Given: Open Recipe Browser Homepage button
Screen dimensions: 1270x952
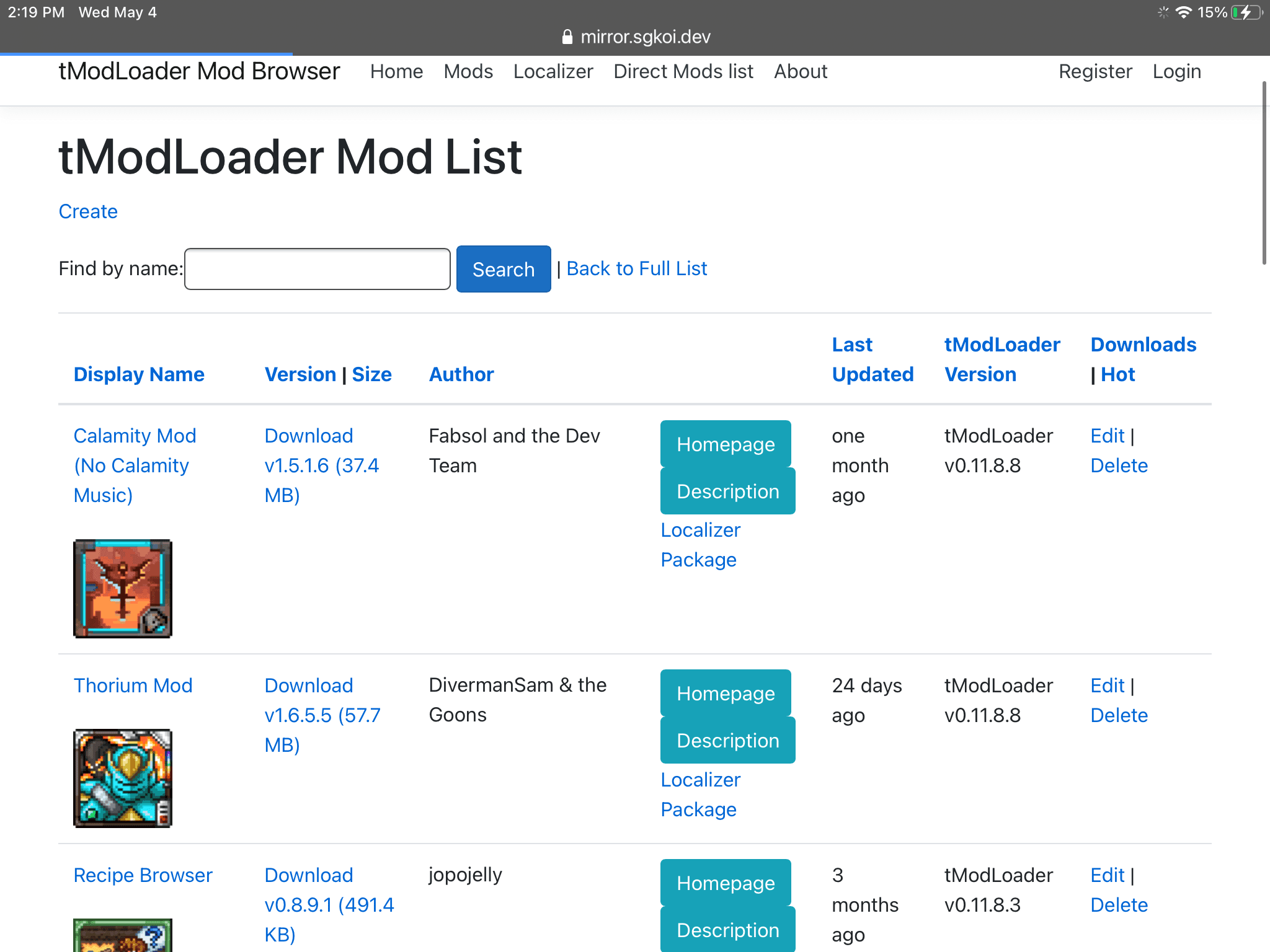Looking at the screenshot, I should (x=726, y=883).
